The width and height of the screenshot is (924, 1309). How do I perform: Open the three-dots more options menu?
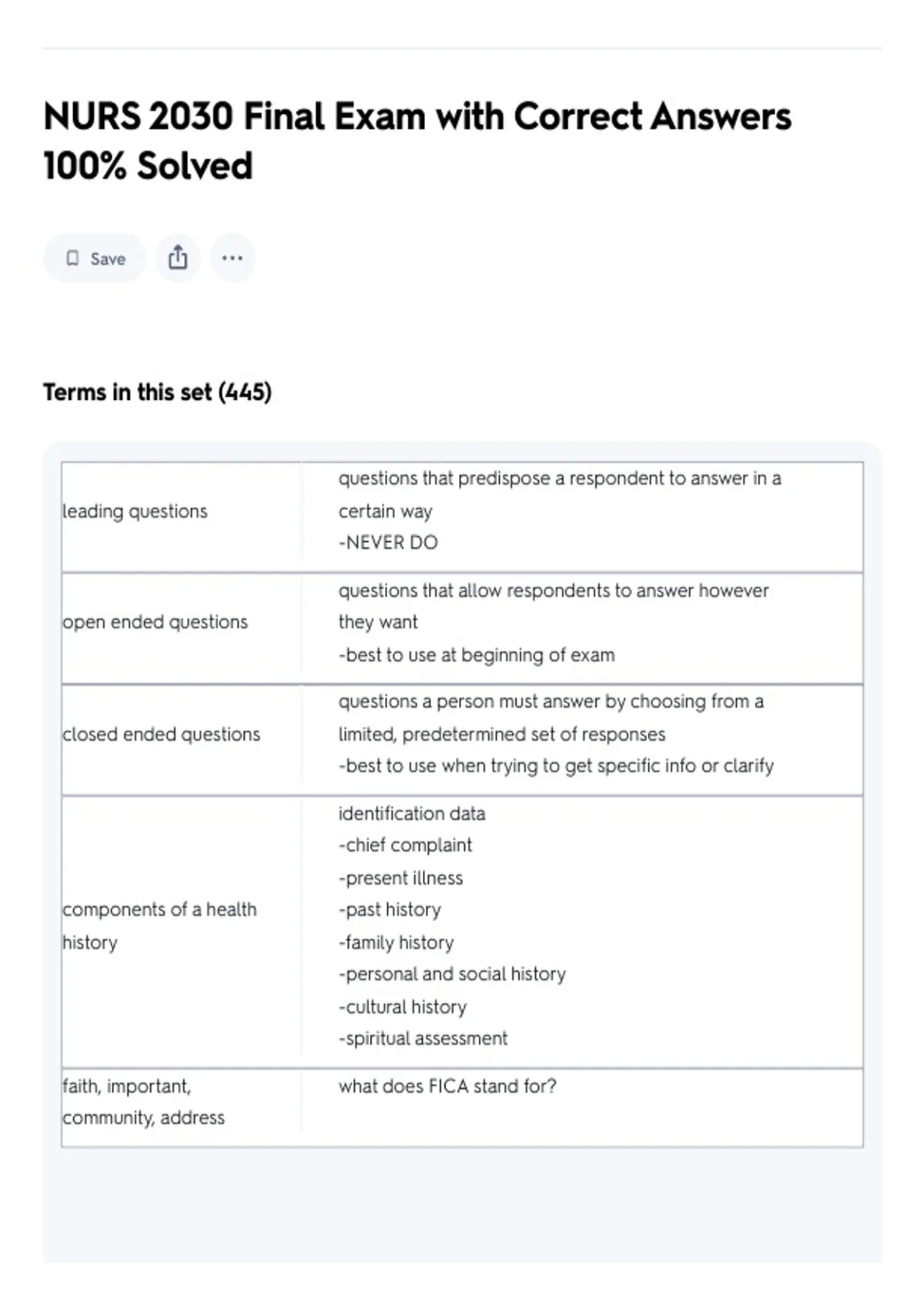[x=232, y=258]
